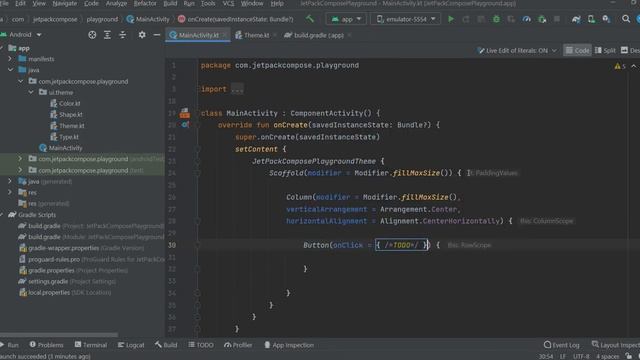Open local.properties file
Viewport: 640px width, 360px height.
coord(65,292)
